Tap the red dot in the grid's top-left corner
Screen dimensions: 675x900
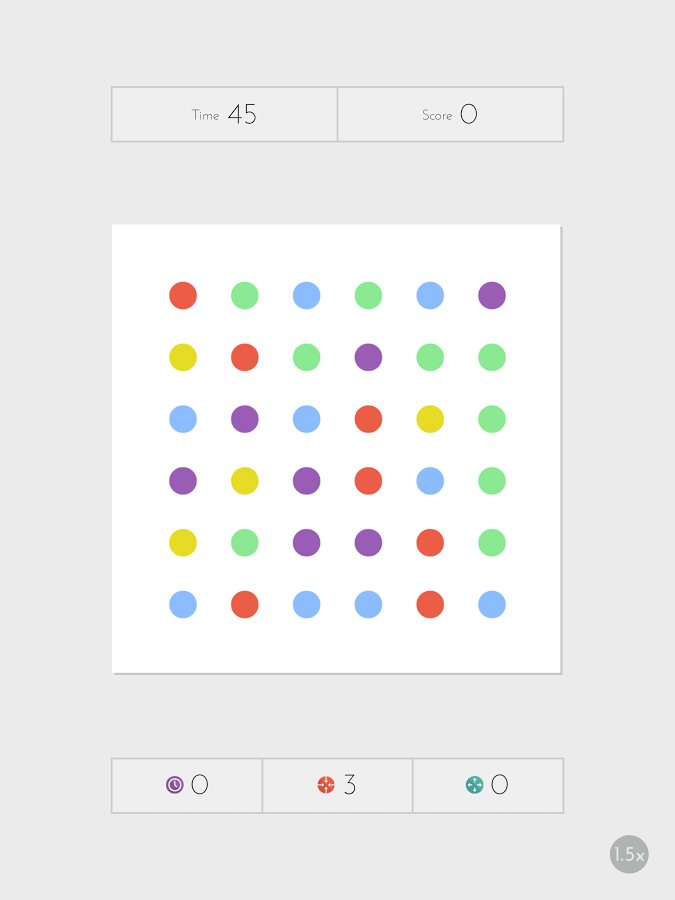[183, 295]
